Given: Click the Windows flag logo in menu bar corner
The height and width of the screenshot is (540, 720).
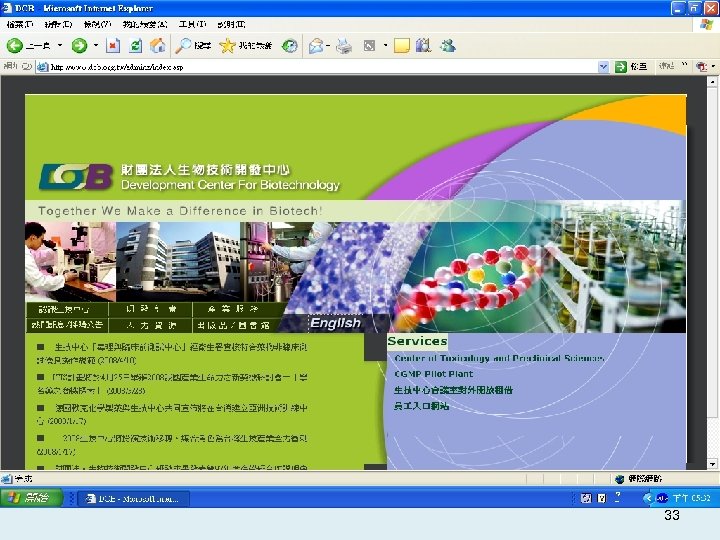Looking at the screenshot, I should coord(706,24).
